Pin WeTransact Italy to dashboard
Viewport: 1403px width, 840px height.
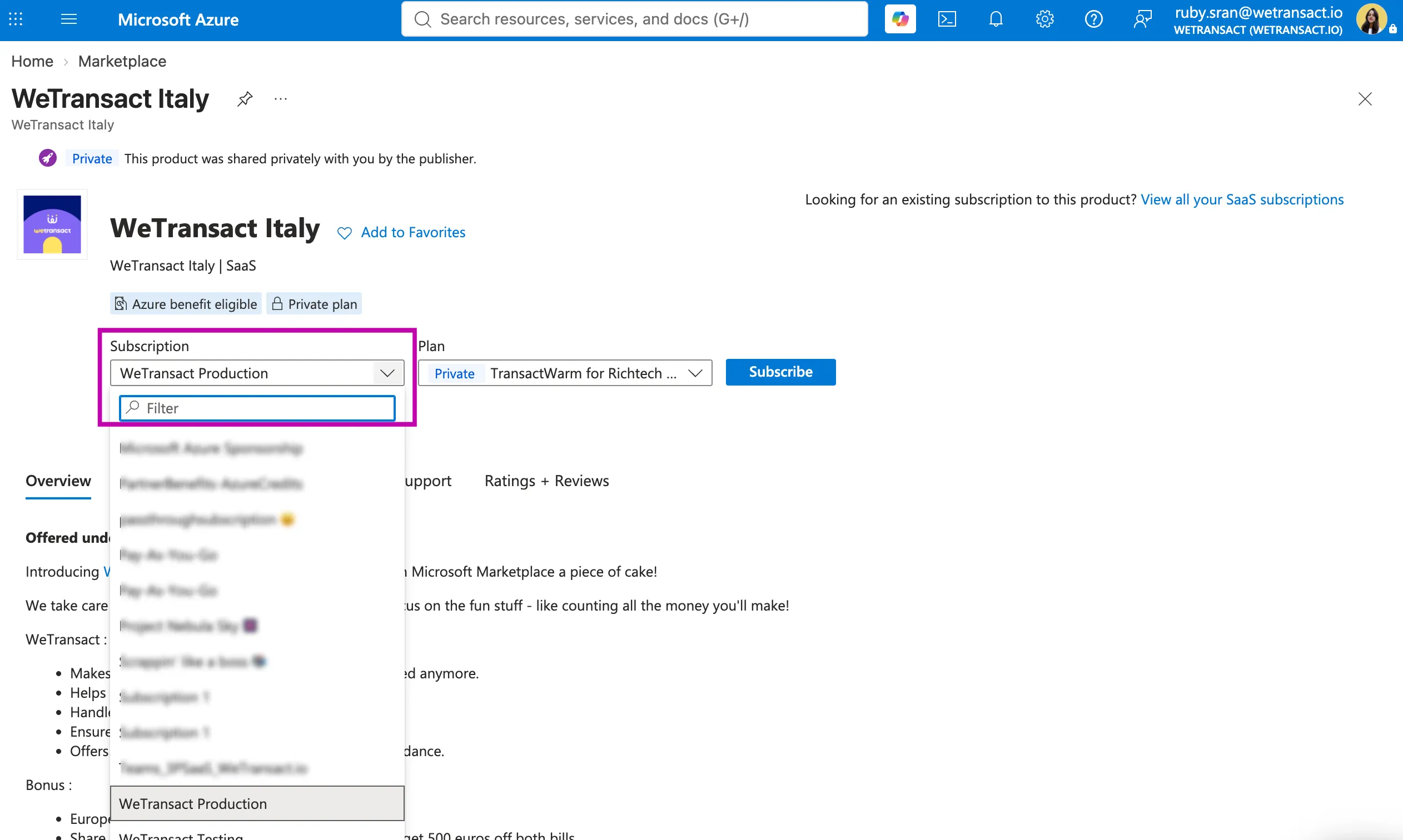coord(245,99)
